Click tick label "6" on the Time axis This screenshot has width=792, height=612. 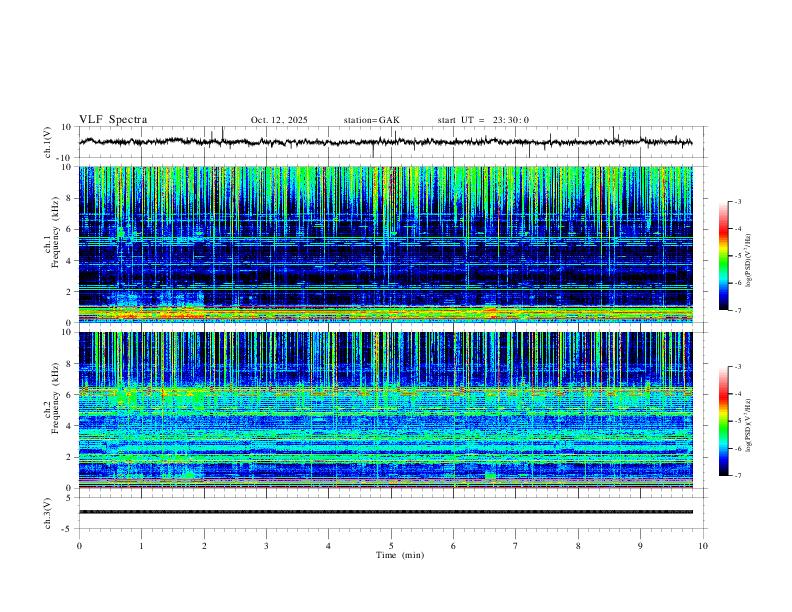point(453,546)
